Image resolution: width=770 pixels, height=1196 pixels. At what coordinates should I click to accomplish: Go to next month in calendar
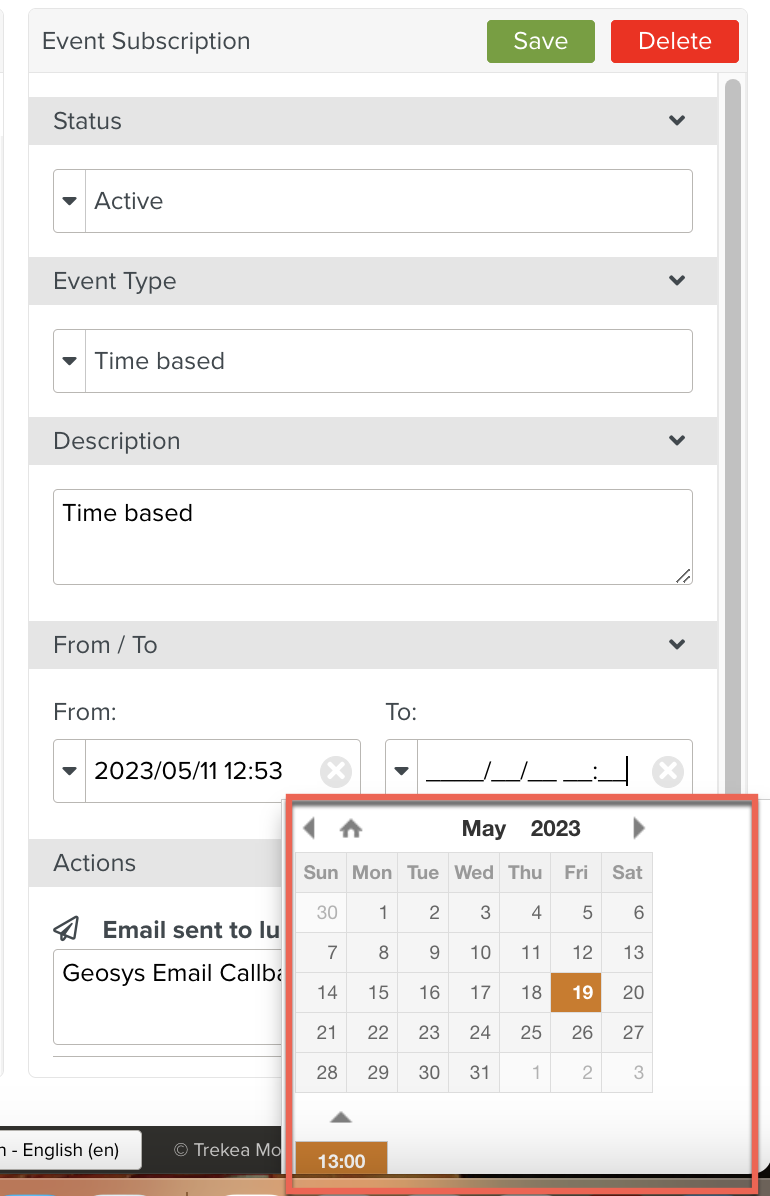coord(639,828)
